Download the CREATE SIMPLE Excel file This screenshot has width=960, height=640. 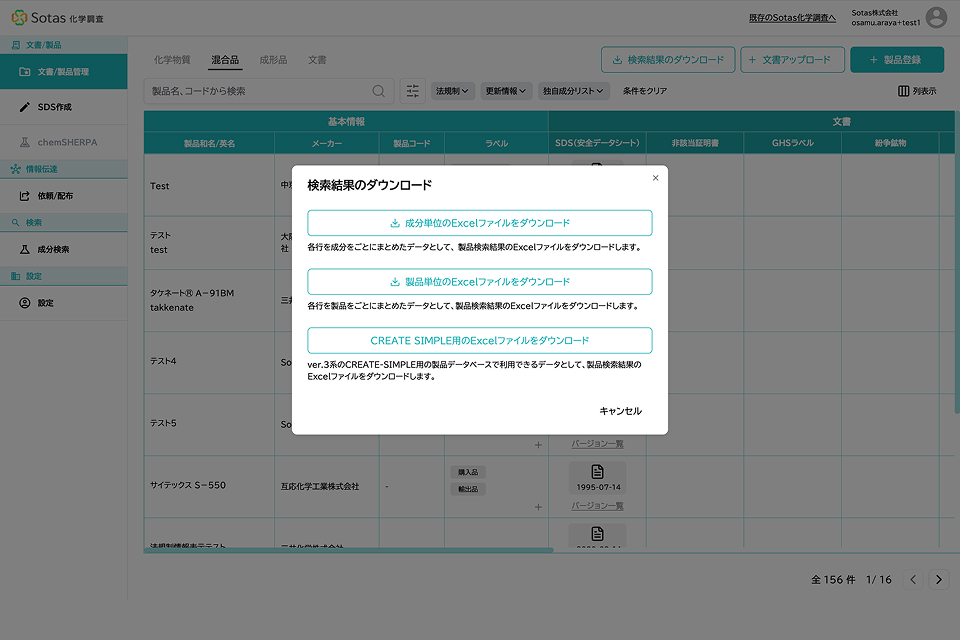click(x=479, y=341)
